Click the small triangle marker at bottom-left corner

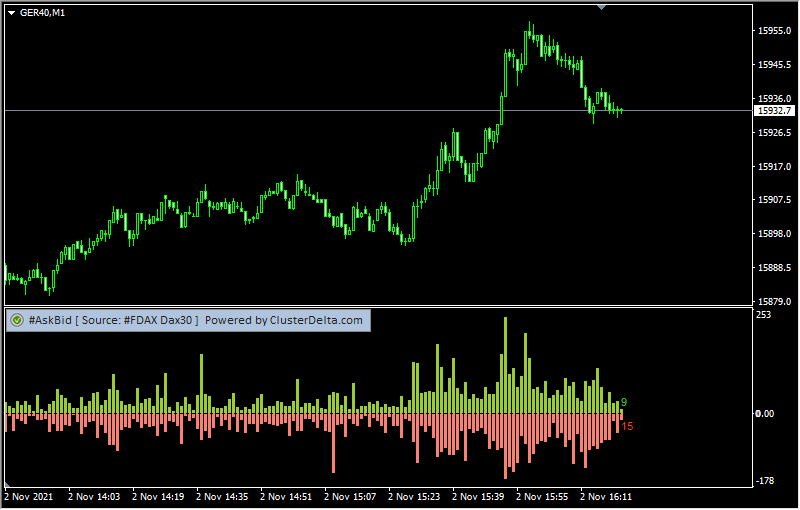[9, 484]
